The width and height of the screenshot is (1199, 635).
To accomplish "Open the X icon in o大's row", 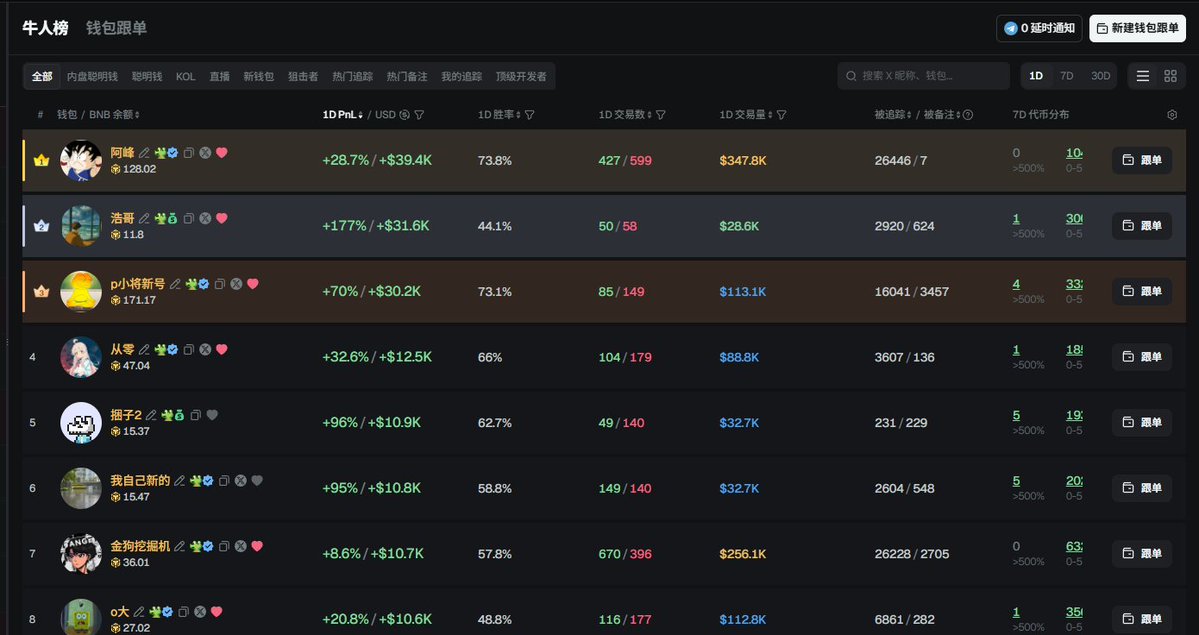I will point(200,612).
